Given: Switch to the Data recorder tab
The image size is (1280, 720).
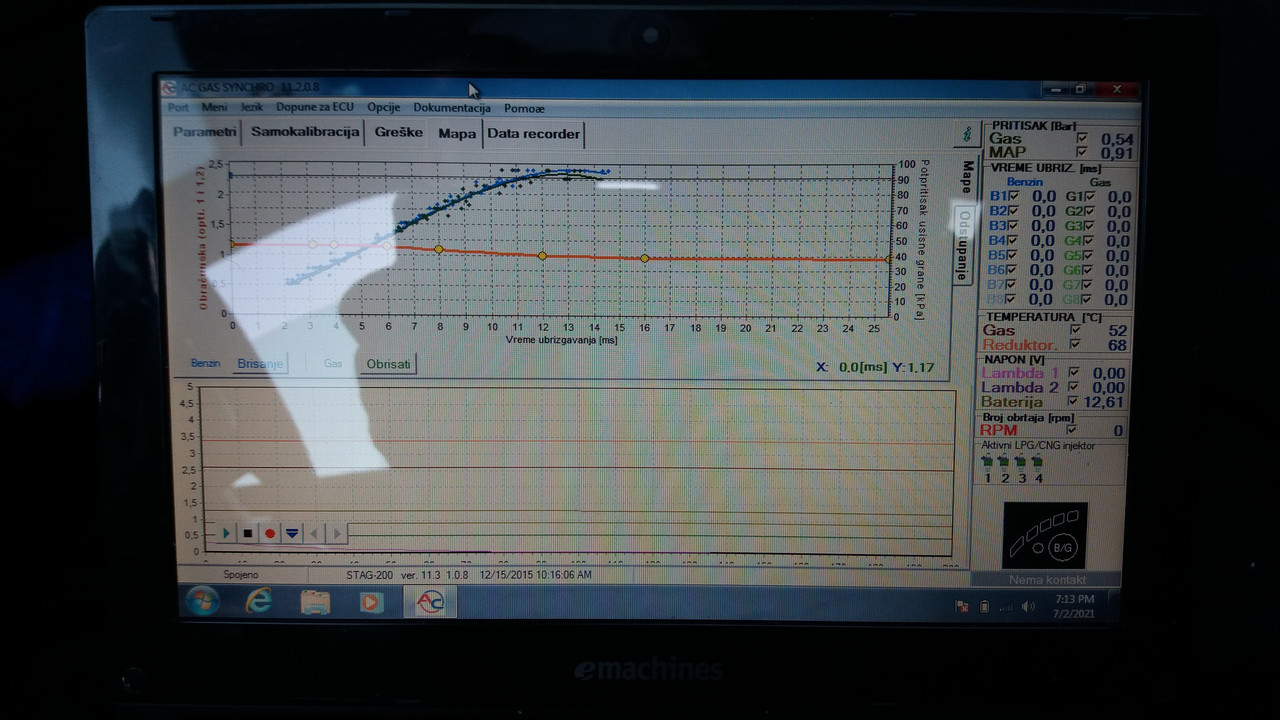Looking at the screenshot, I should tap(533, 133).
